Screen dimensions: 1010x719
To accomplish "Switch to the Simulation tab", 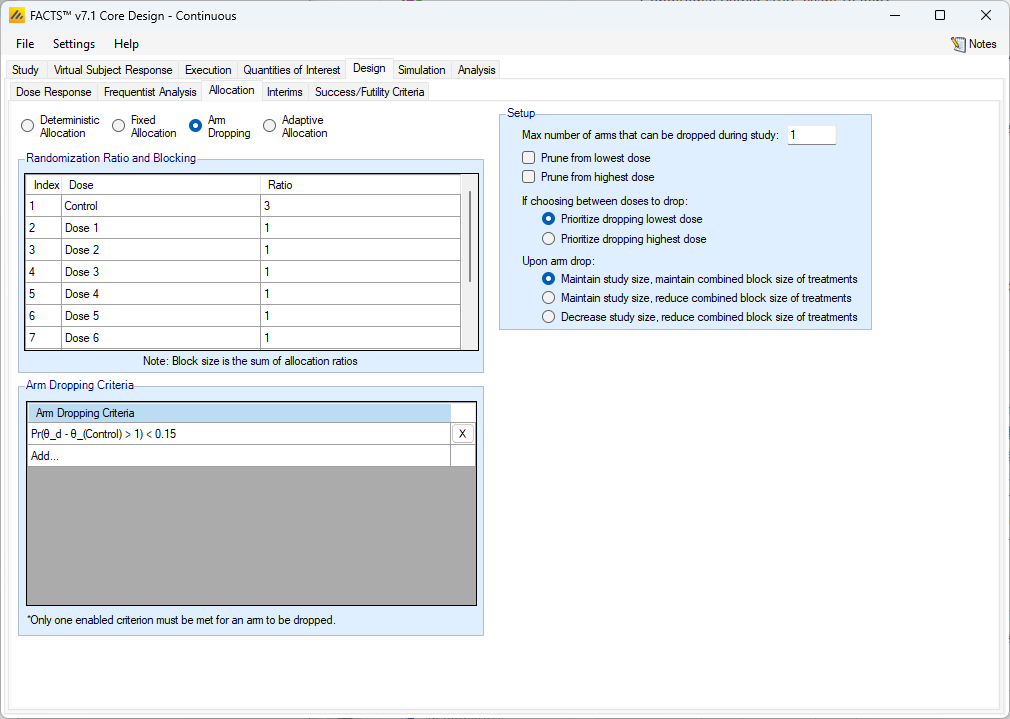I will tap(421, 70).
